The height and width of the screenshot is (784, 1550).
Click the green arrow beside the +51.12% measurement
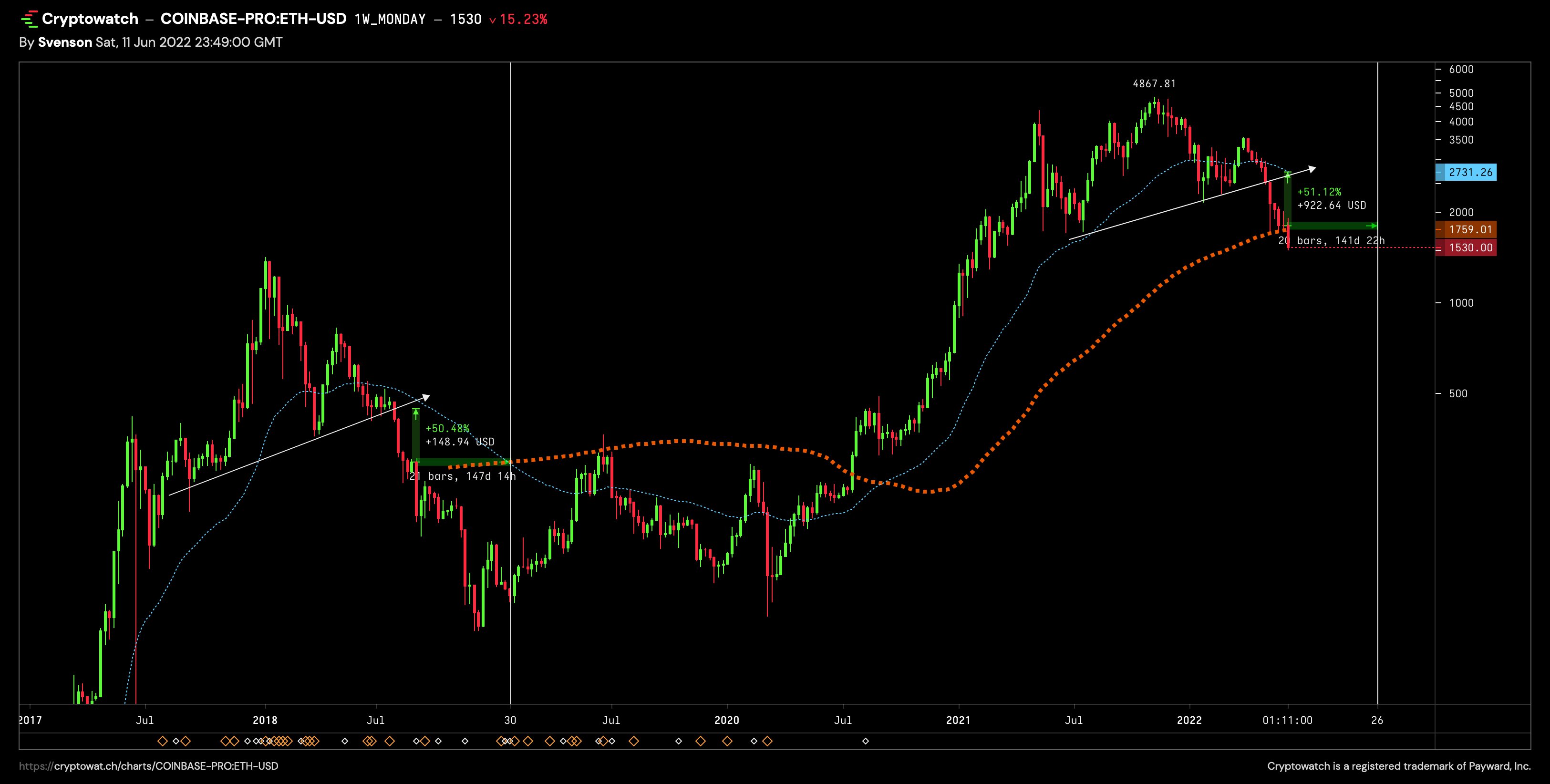(1288, 175)
